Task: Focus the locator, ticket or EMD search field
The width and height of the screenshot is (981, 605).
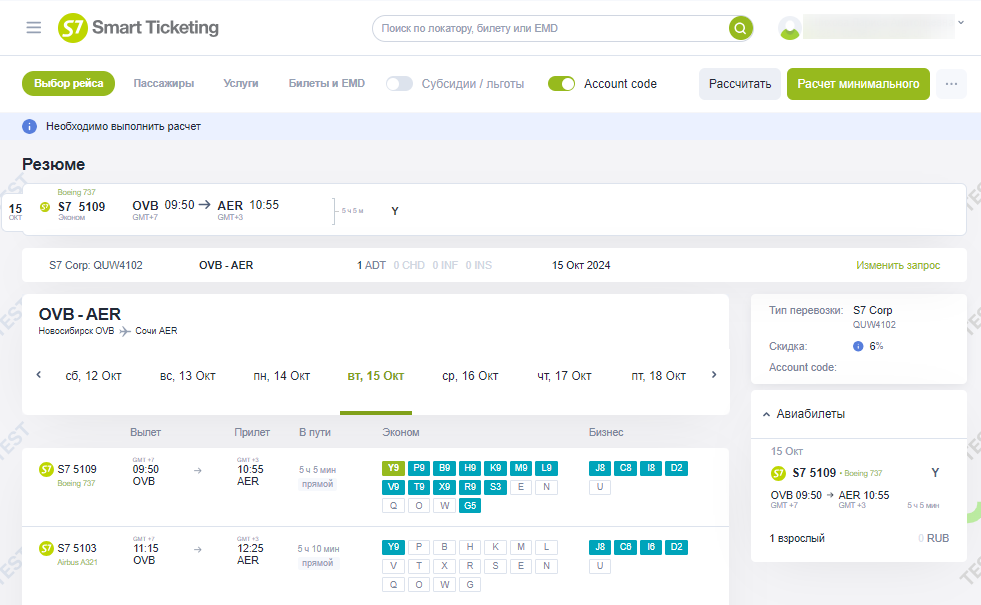Action: coord(551,28)
